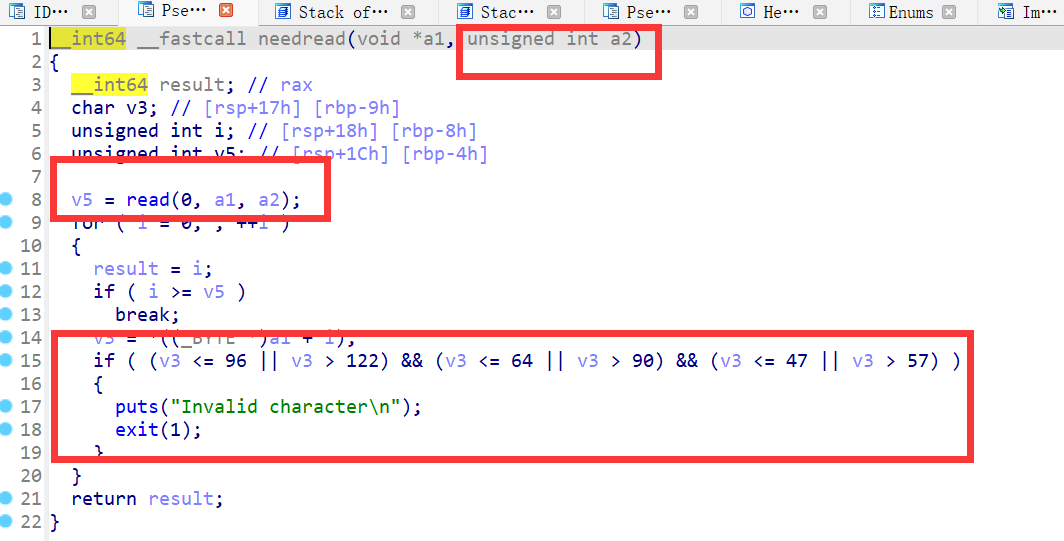Click the Stack of… tab icon
This screenshot has width=1064, height=541.
pyautogui.click(x=282, y=12)
